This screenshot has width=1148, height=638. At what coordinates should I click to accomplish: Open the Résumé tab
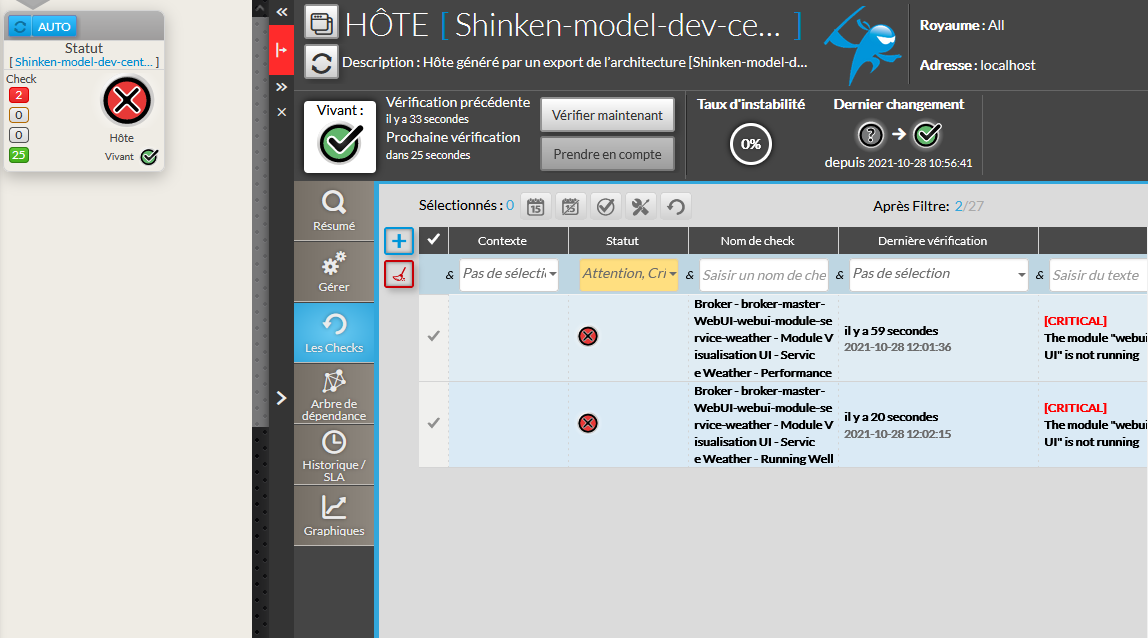click(333, 212)
